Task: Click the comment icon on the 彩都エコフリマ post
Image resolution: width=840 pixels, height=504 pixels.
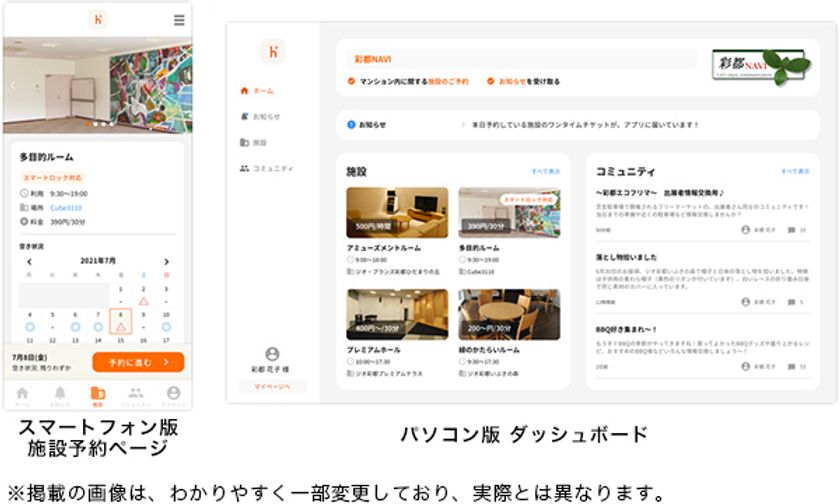Action: pos(791,230)
